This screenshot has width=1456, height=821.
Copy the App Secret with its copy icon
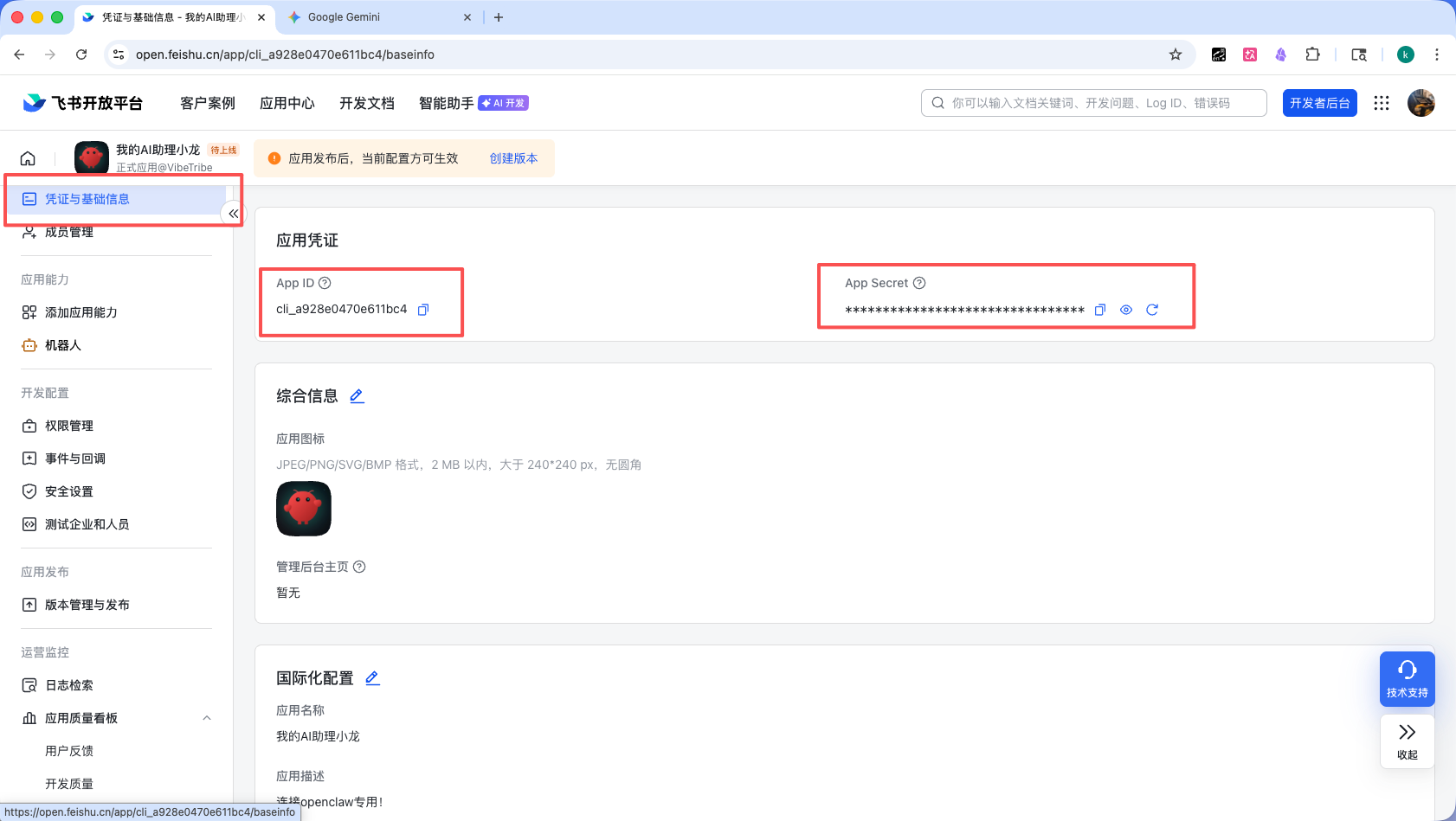1100,309
